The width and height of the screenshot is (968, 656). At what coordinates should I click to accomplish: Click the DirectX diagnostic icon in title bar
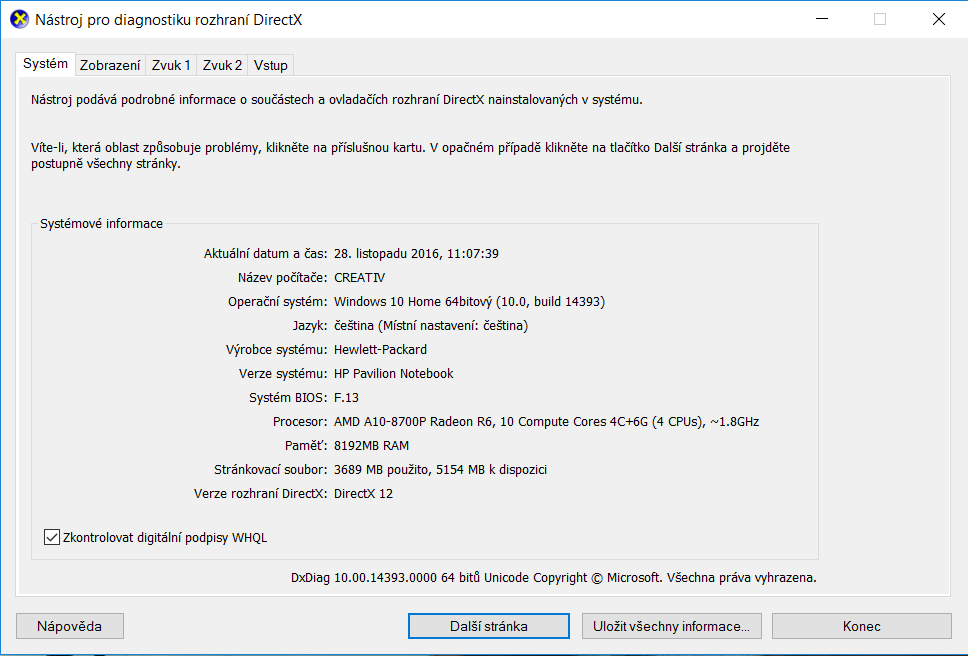coord(19,19)
